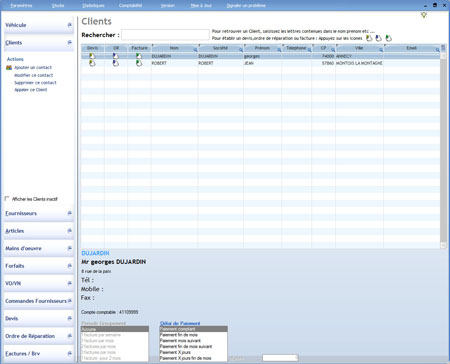This screenshot has width=450, height=364.
Task: Click Modifier ce contact link
Action: tap(33, 75)
